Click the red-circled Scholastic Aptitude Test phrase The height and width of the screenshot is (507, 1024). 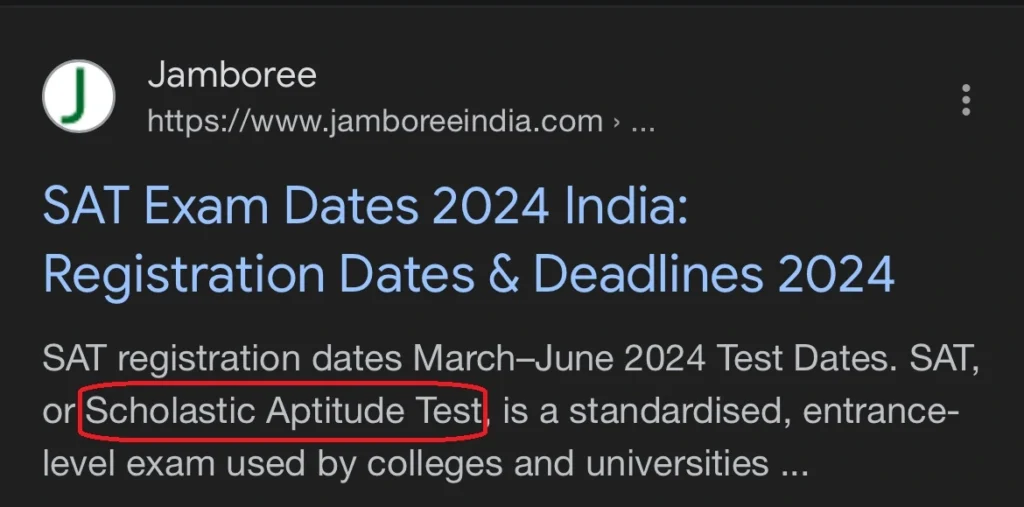pyautogui.click(x=284, y=410)
